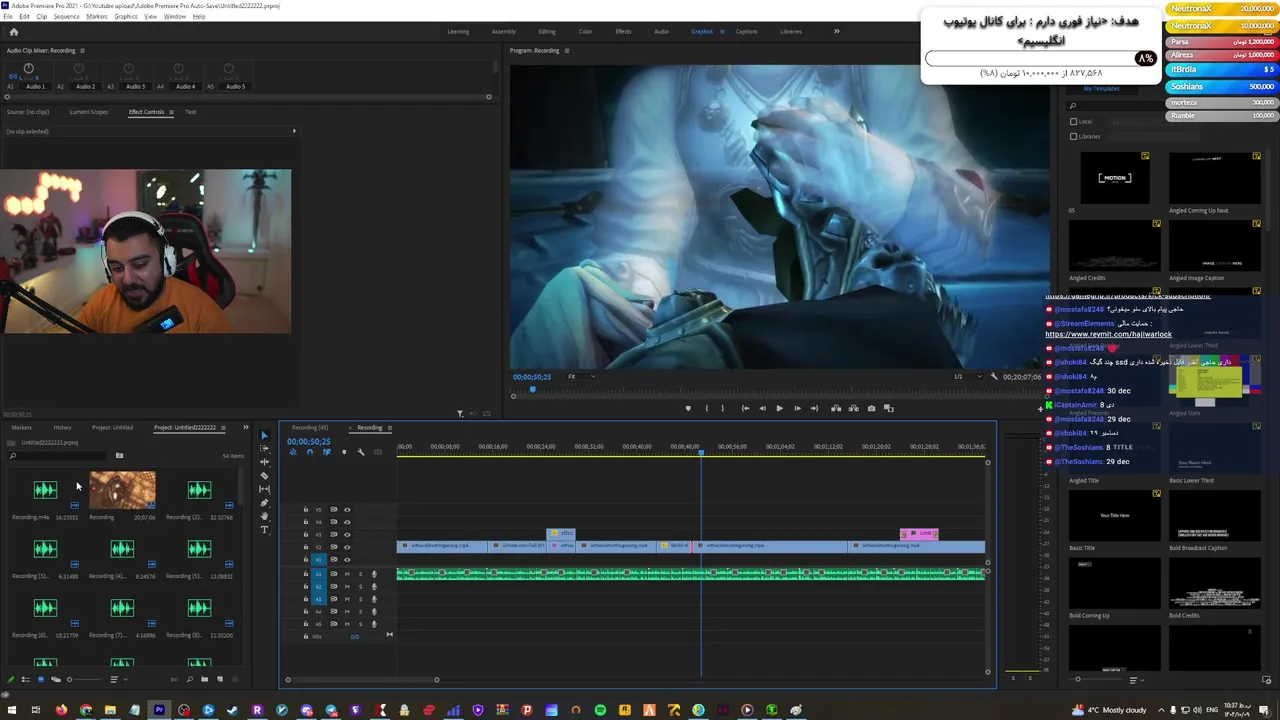Toggle V4 track output eye

click(x=347, y=522)
